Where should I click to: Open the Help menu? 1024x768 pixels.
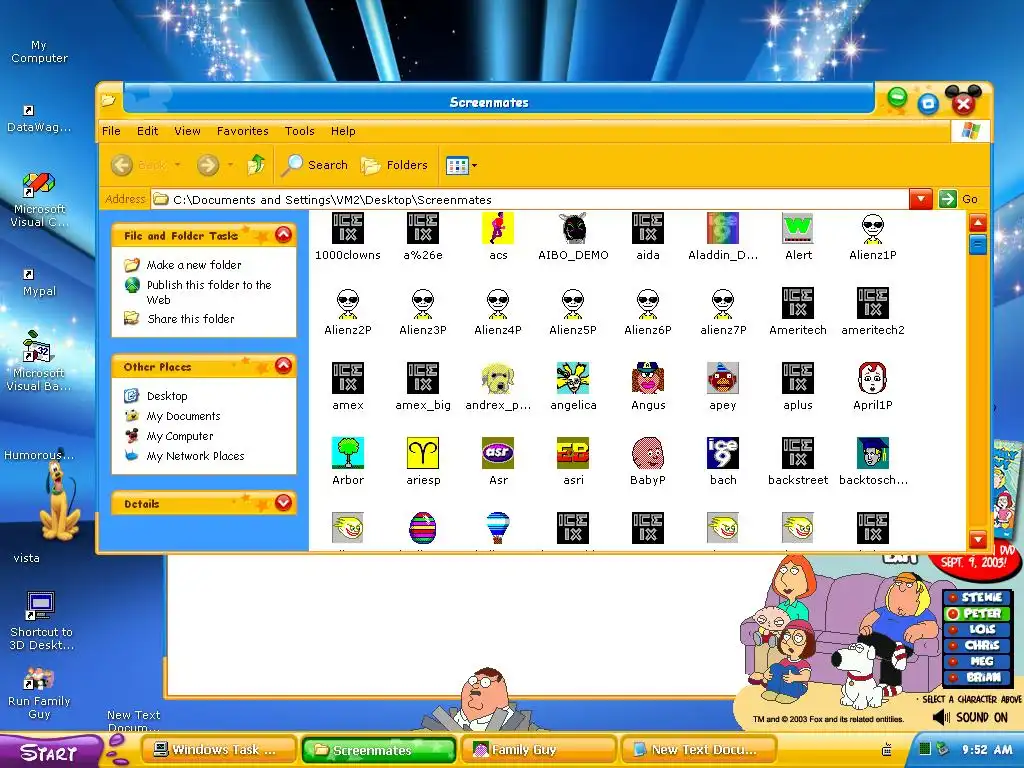pos(343,131)
